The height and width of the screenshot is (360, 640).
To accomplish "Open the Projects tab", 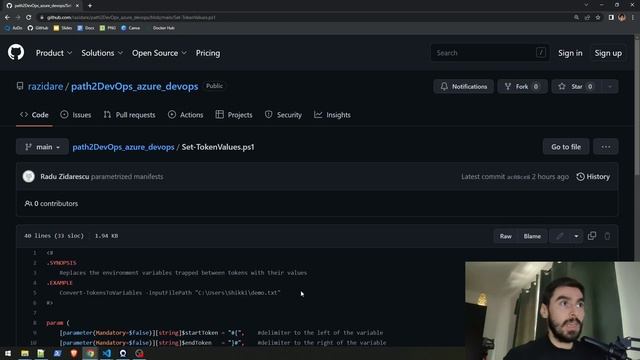I will pos(234,115).
